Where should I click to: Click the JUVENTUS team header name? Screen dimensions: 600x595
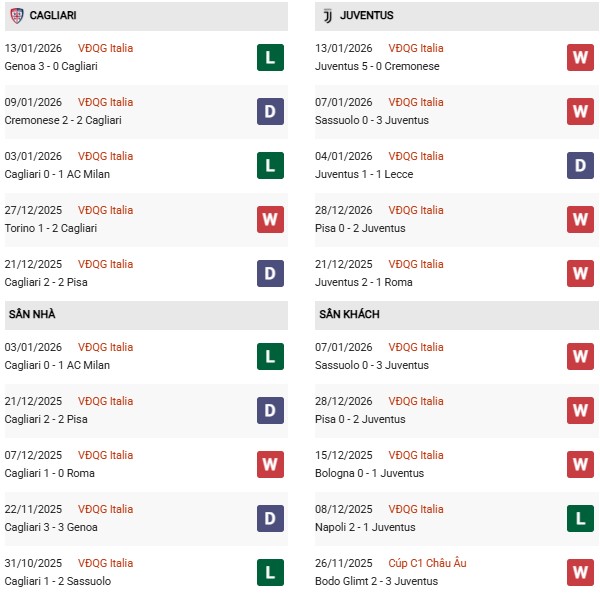367,16
